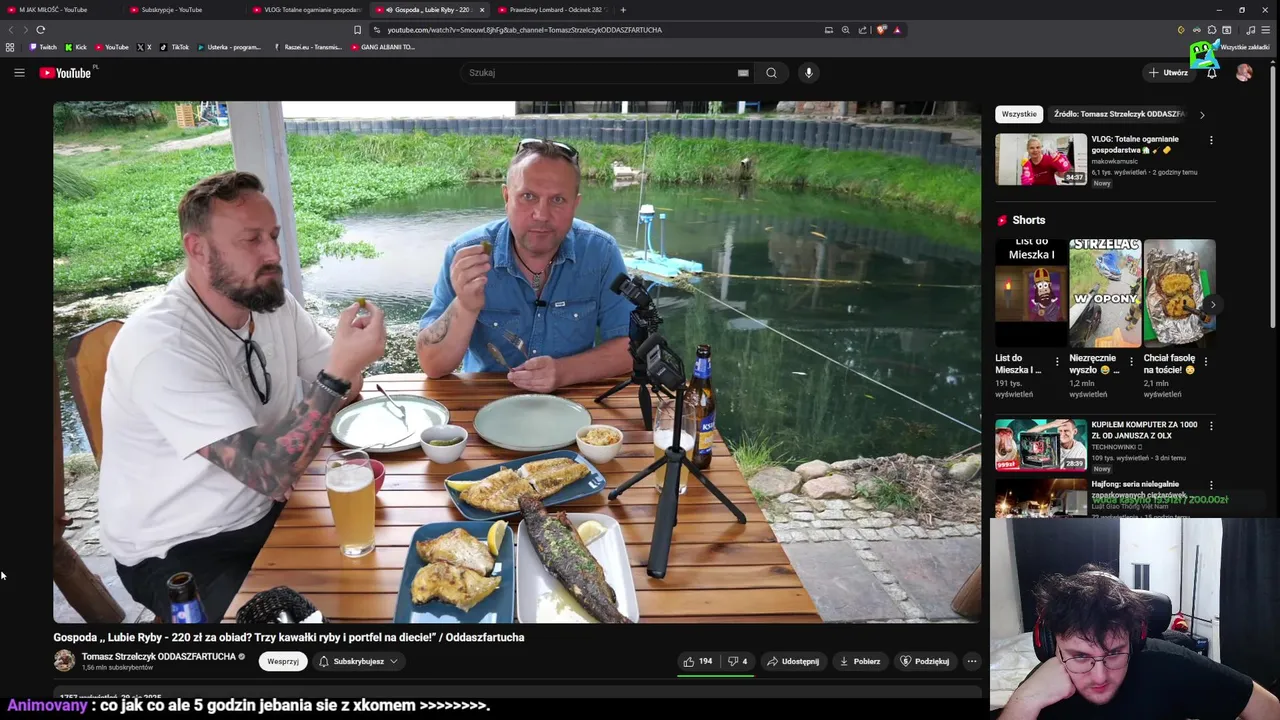Open Tomasz Strzelczyk channel avatar

click(64, 660)
